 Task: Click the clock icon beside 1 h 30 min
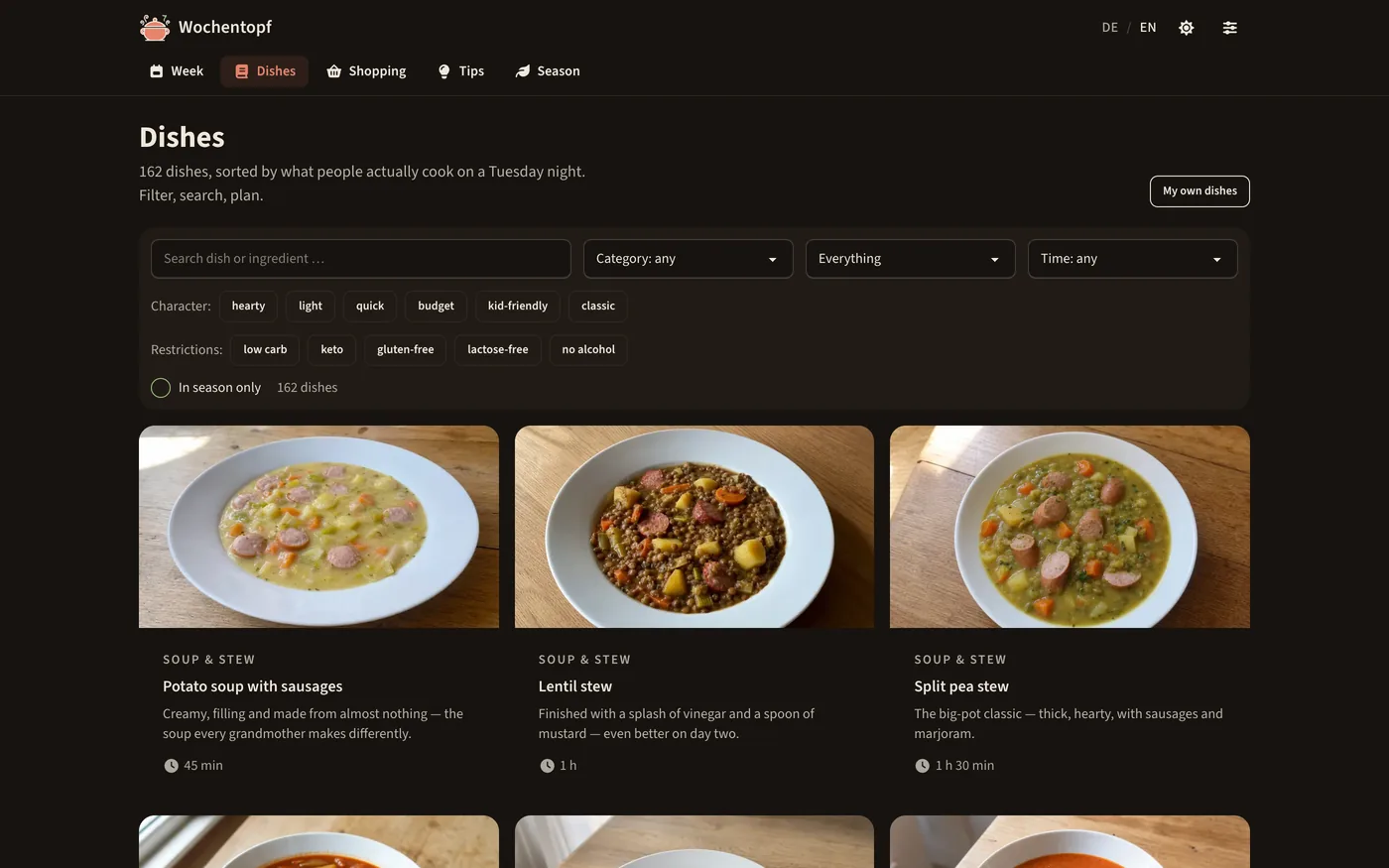[x=922, y=766]
